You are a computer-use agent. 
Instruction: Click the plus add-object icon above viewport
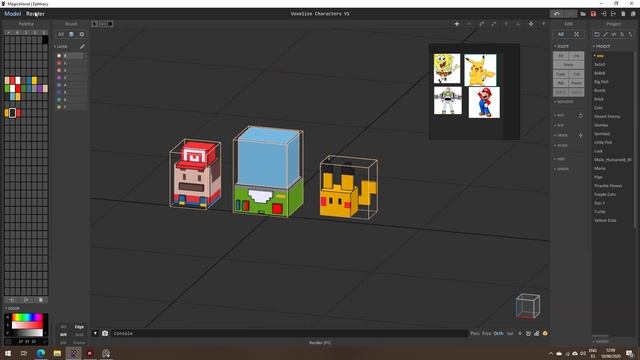pos(457,24)
